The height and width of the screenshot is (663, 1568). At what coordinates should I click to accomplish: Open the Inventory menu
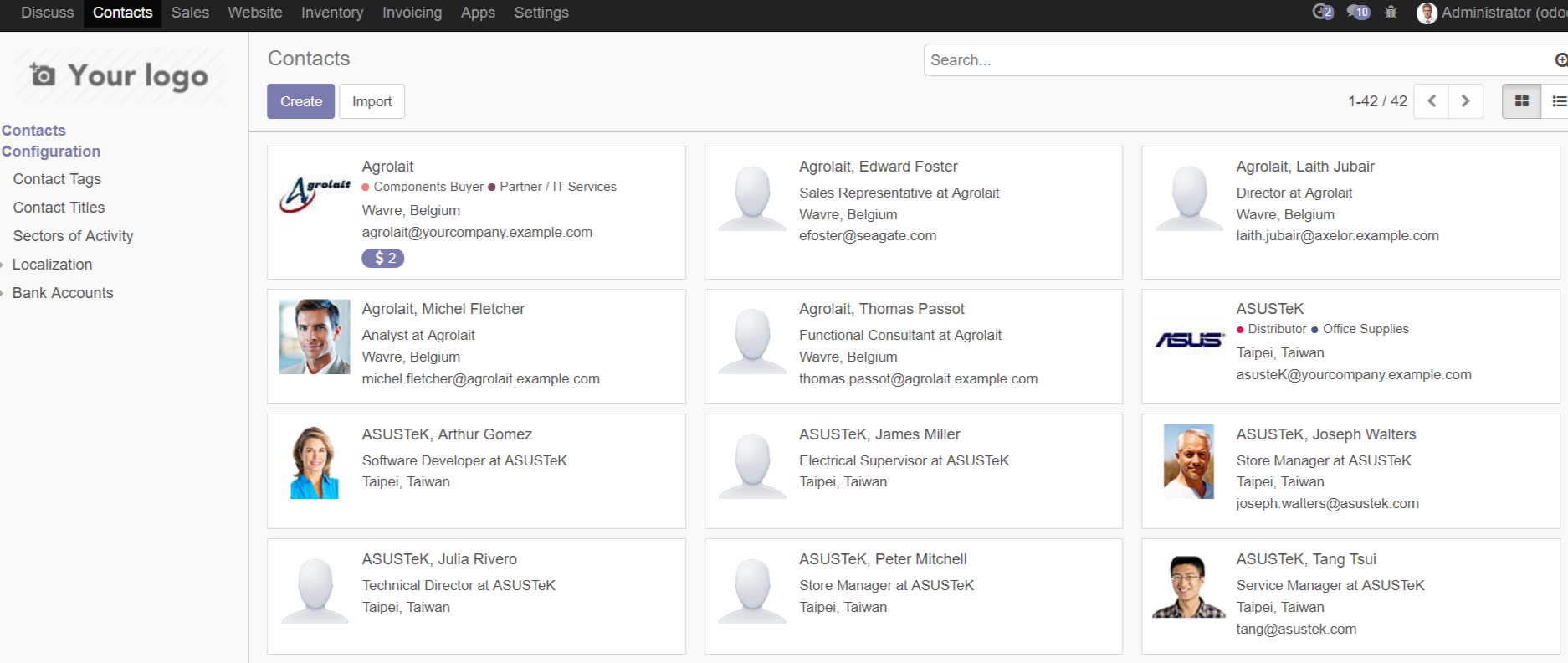coord(332,13)
